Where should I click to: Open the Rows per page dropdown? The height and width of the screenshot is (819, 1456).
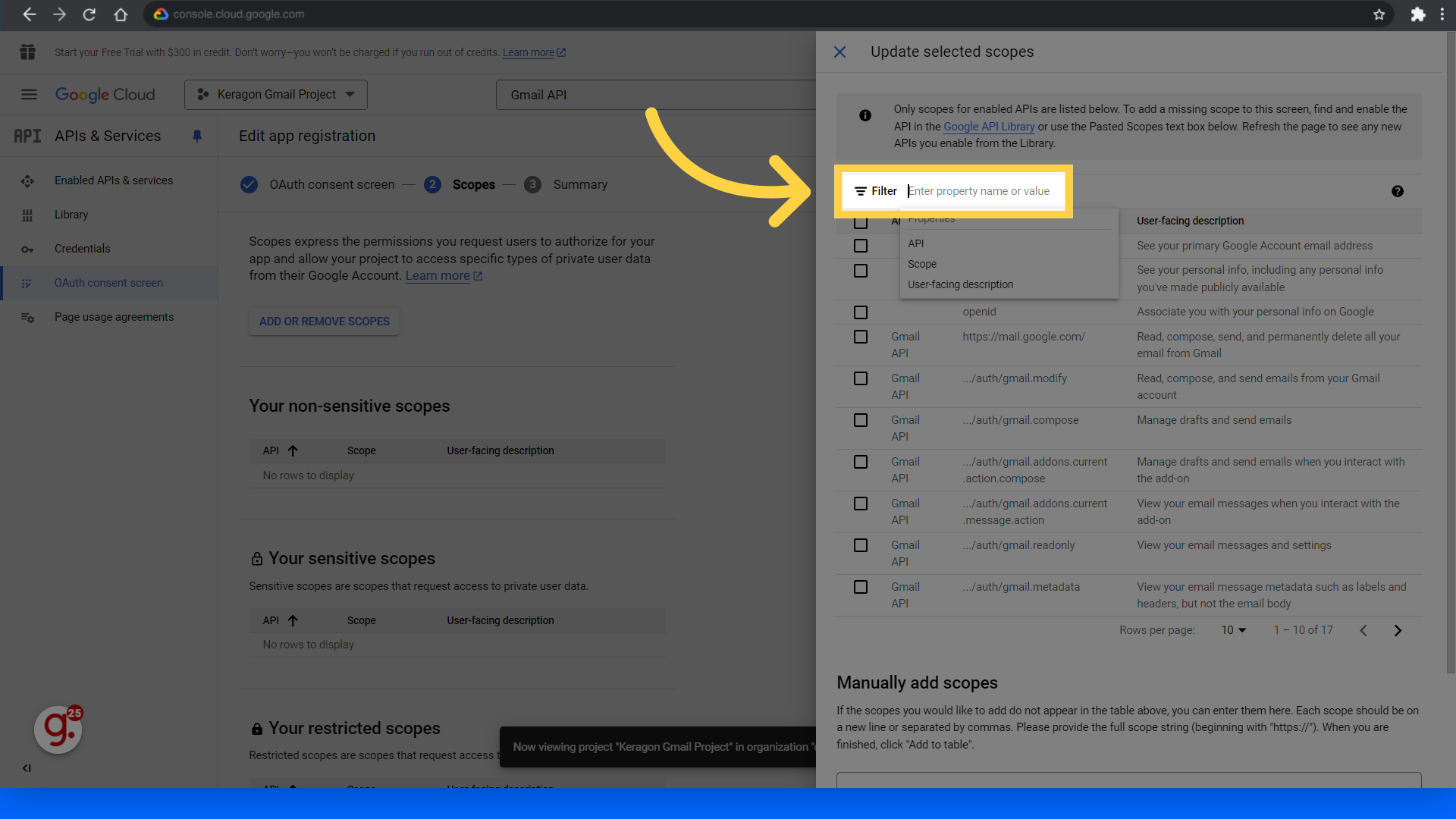(1234, 630)
